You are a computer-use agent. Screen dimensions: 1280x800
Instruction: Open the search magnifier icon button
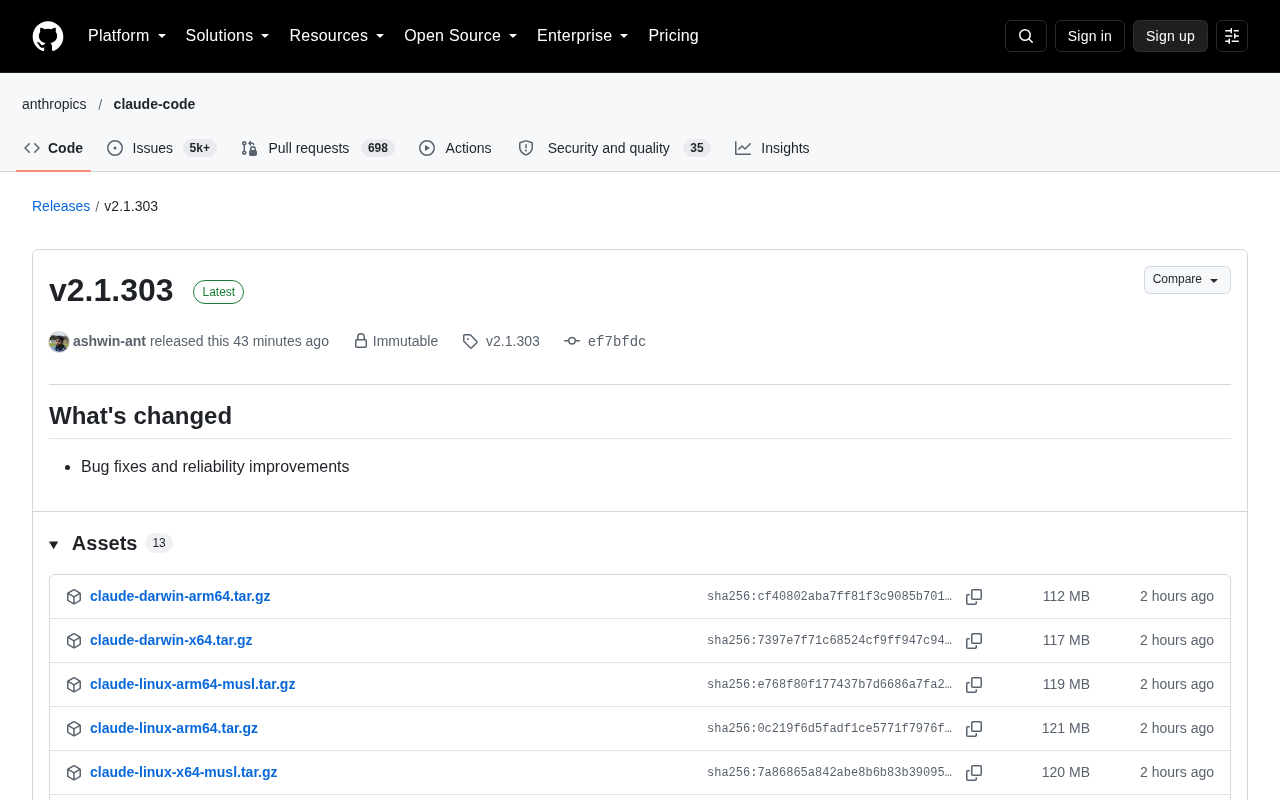[x=1026, y=36]
